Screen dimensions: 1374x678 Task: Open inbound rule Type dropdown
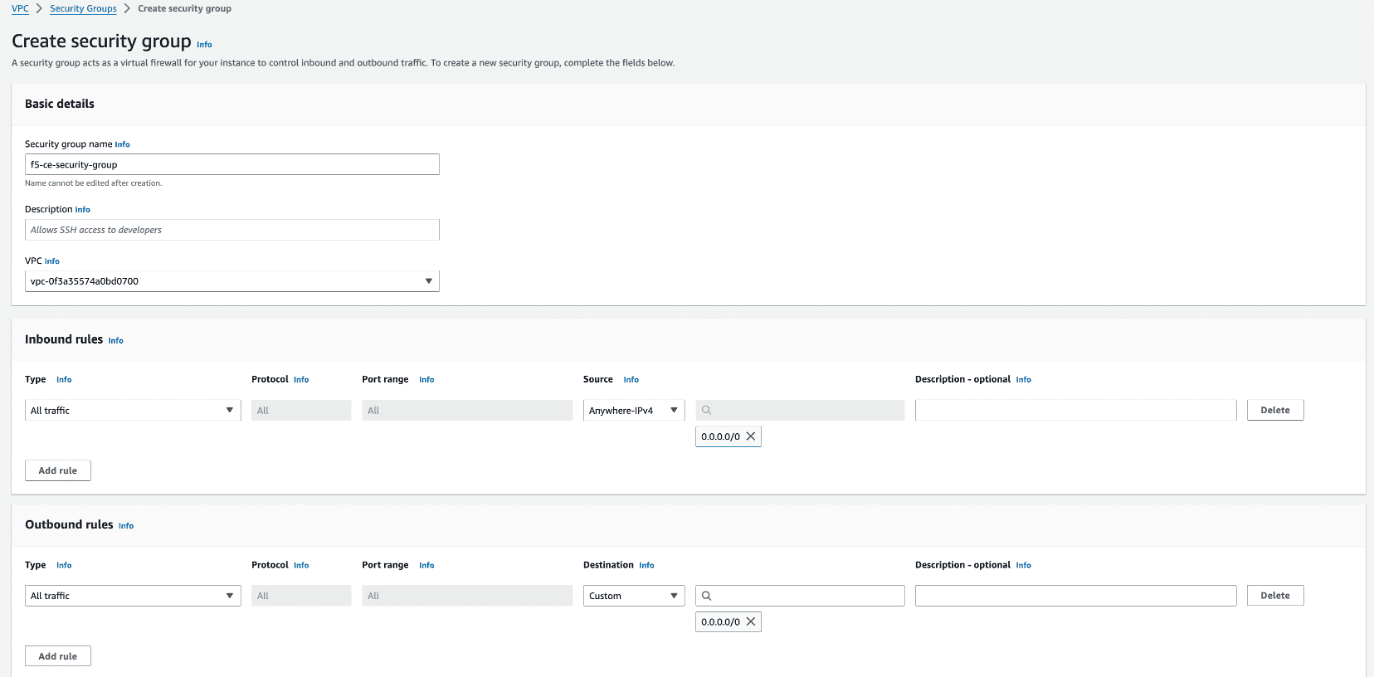[x=132, y=410]
